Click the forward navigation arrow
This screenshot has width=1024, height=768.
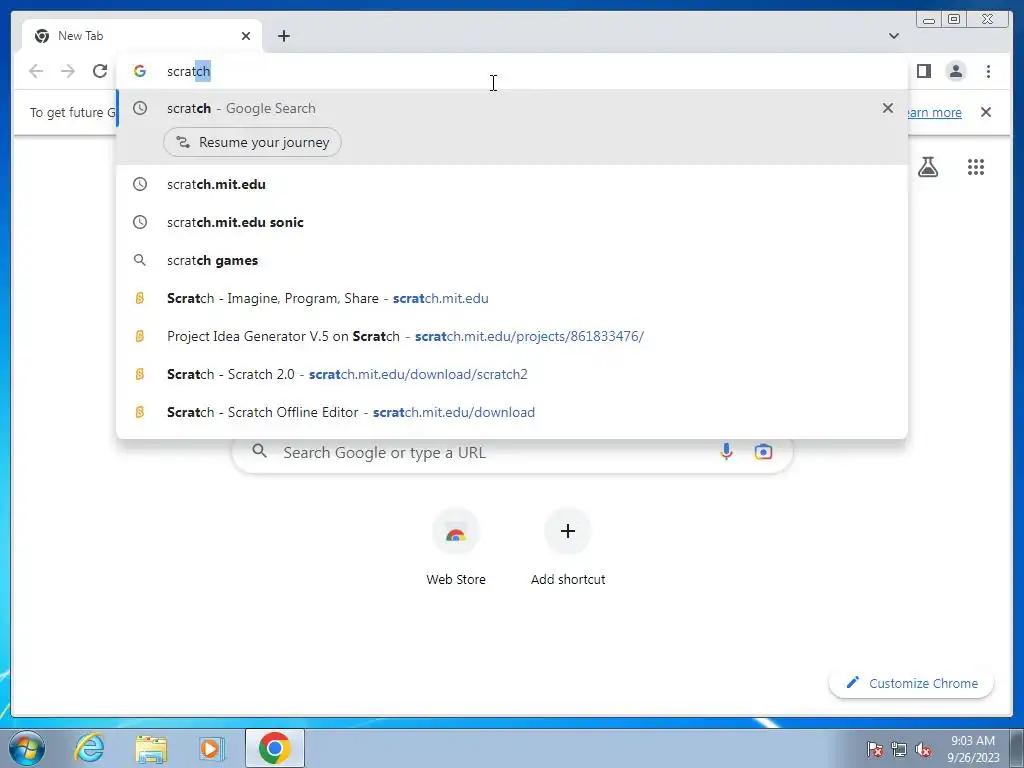pos(68,71)
